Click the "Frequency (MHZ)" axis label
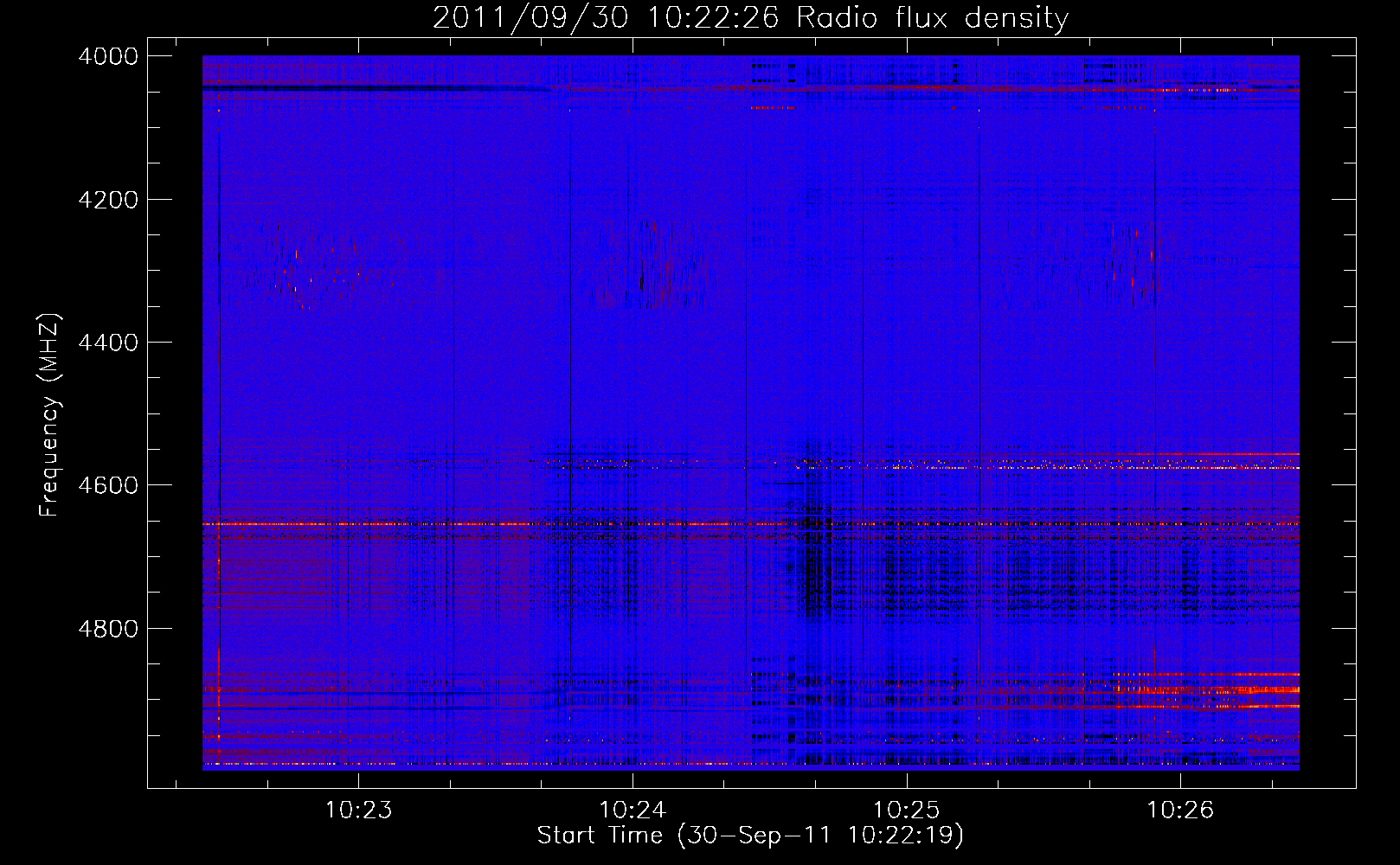This screenshot has height=865, width=1400. point(50,415)
